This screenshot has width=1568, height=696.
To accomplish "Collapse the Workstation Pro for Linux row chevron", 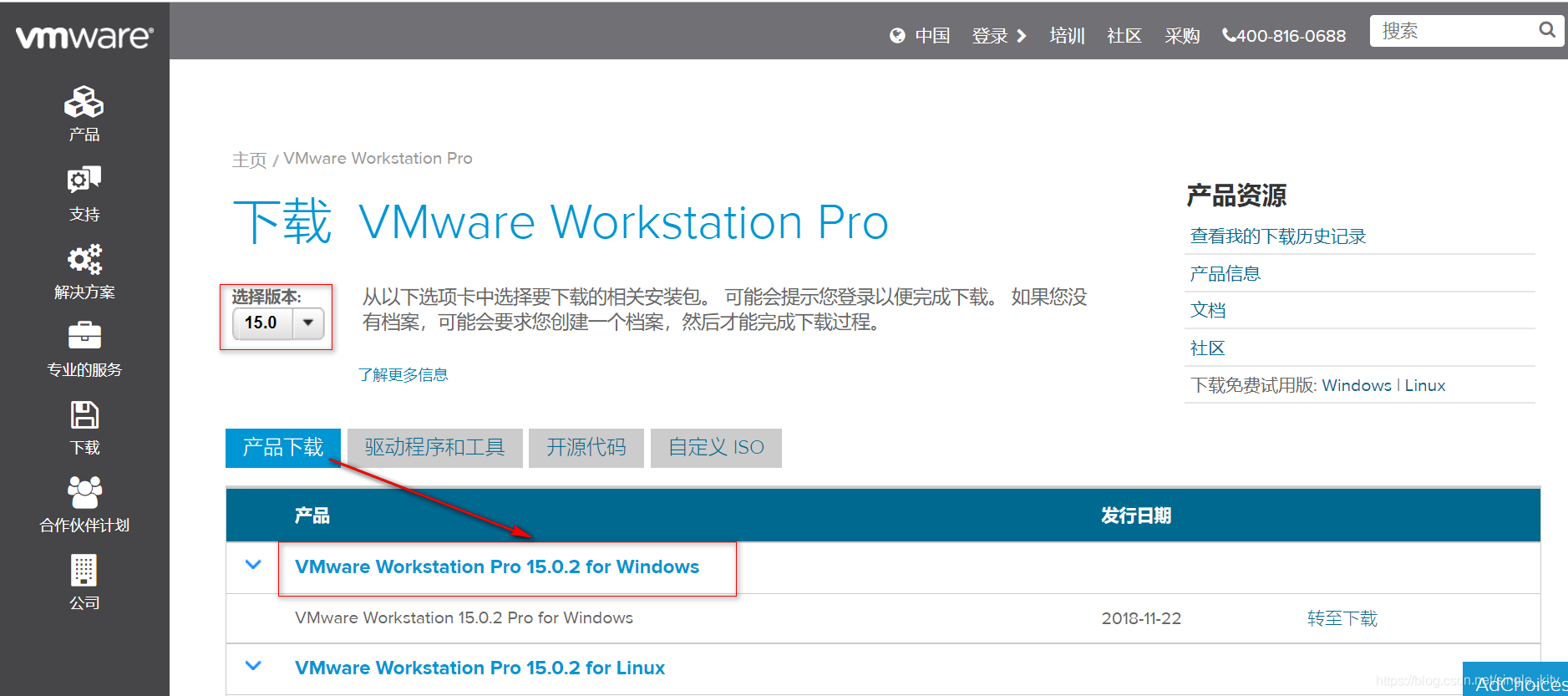I will pos(253,666).
